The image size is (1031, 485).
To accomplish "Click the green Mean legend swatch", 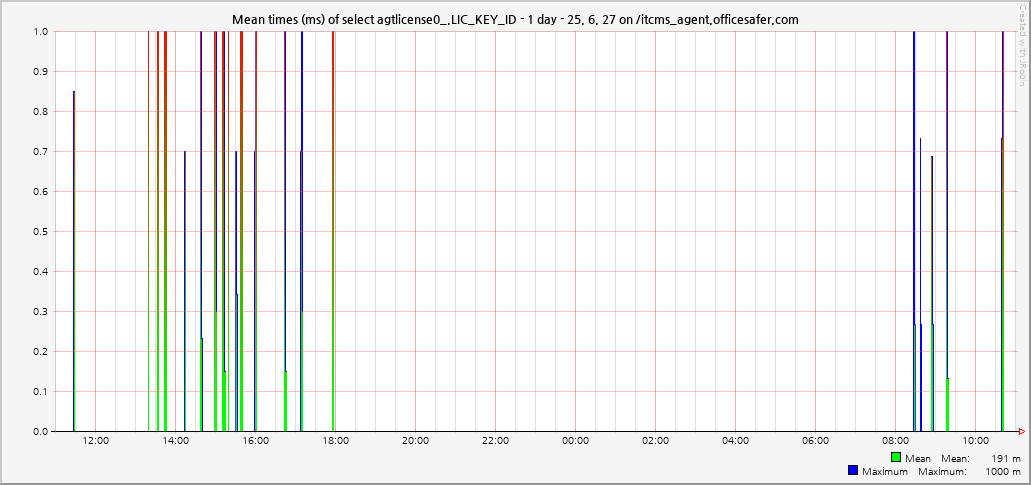I will [896, 457].
